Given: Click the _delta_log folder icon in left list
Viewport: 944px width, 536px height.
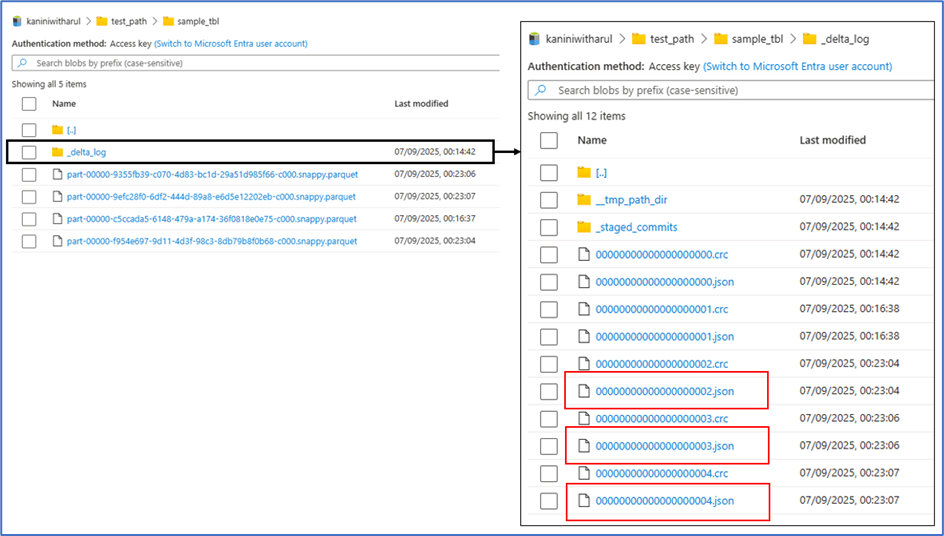Looking at the screenshot, I should tap(58, 152).
